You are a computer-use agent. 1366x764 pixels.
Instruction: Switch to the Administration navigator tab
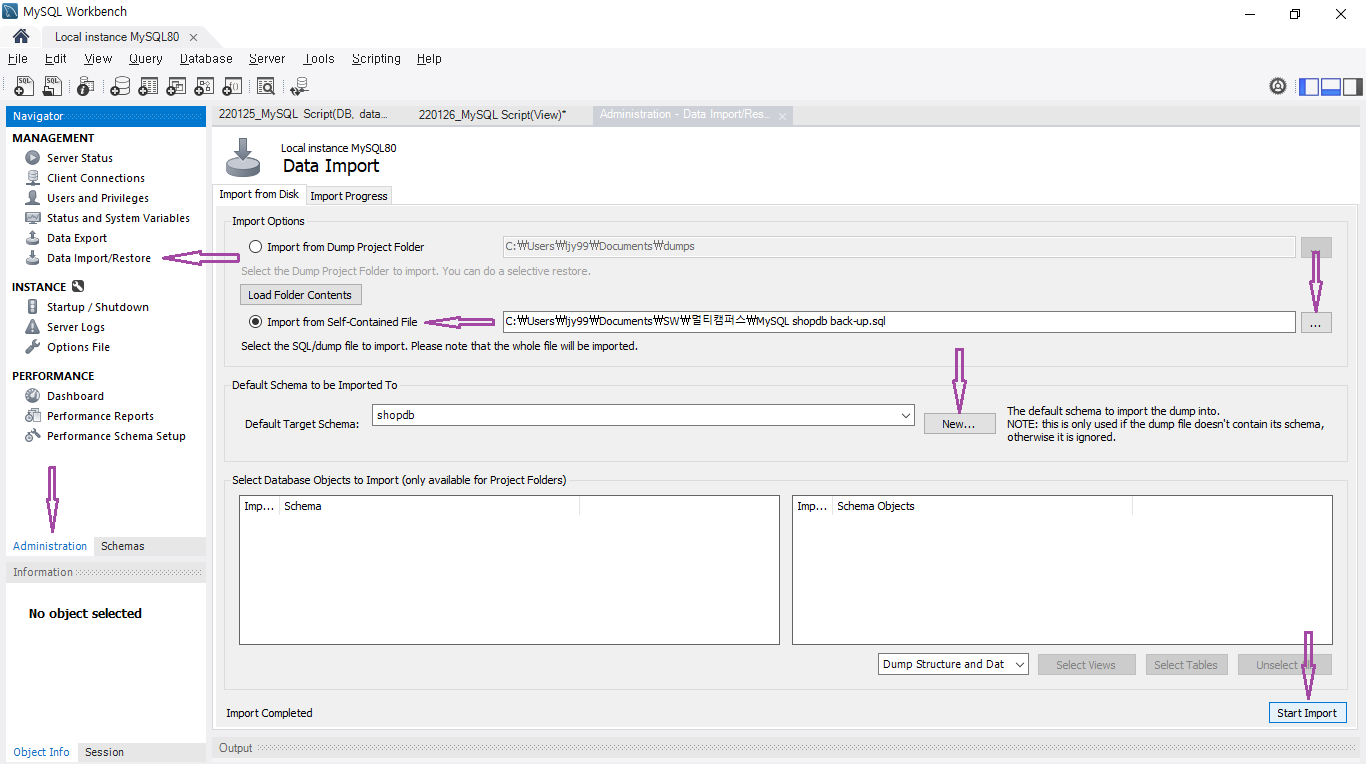pos(50,546)
